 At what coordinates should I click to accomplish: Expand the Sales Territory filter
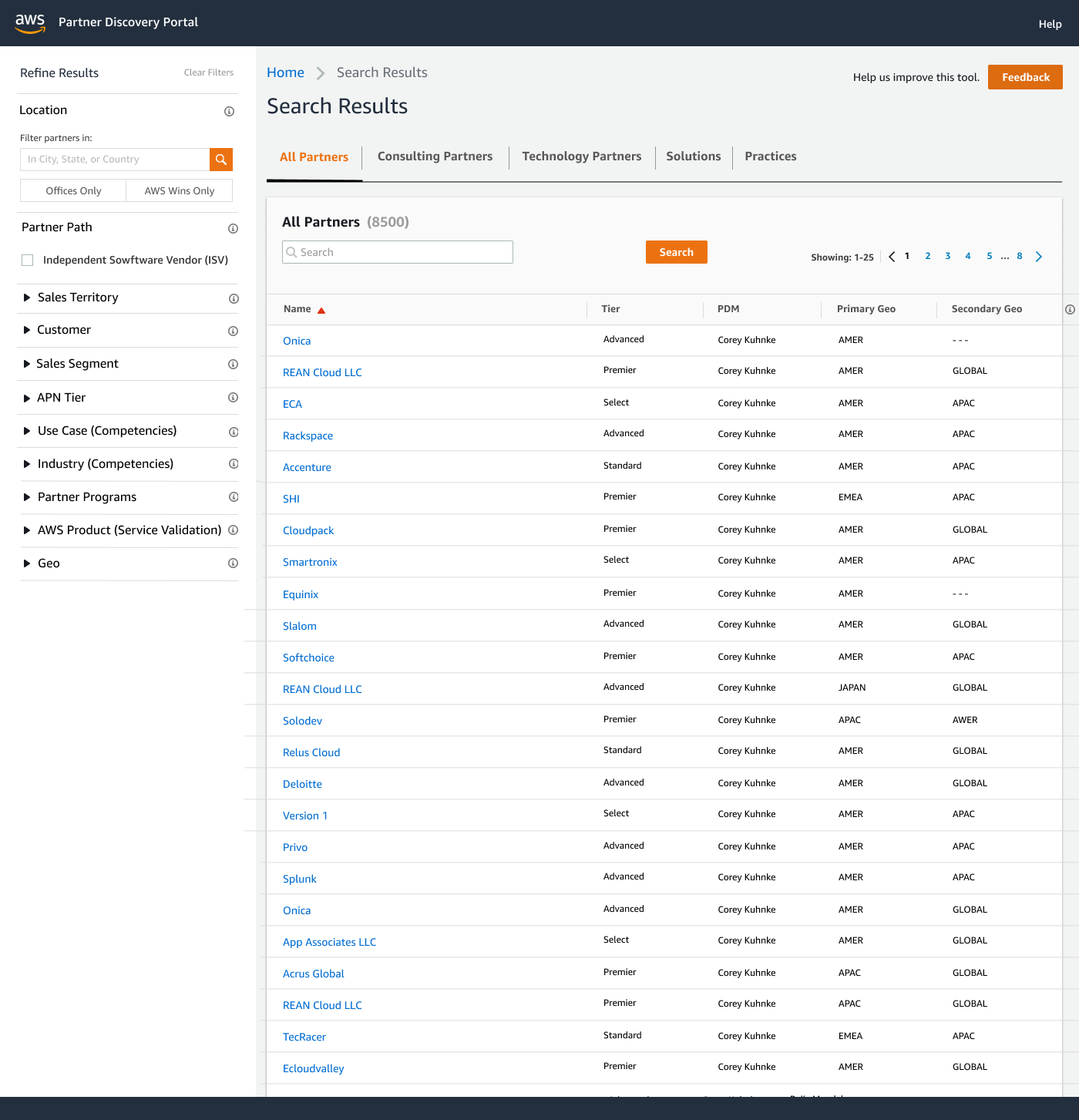point(27,298)
